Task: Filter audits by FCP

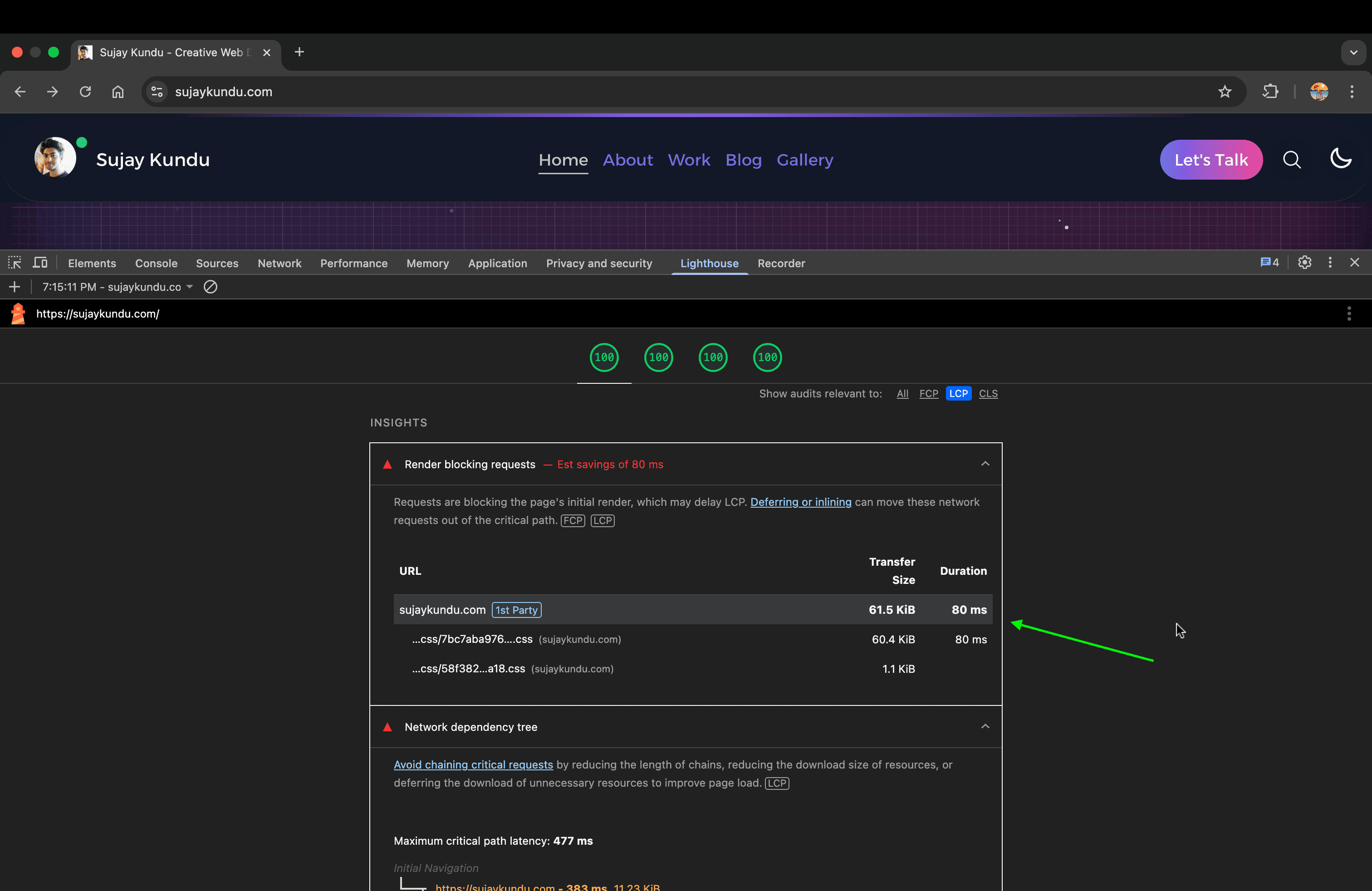Action: 928,394
